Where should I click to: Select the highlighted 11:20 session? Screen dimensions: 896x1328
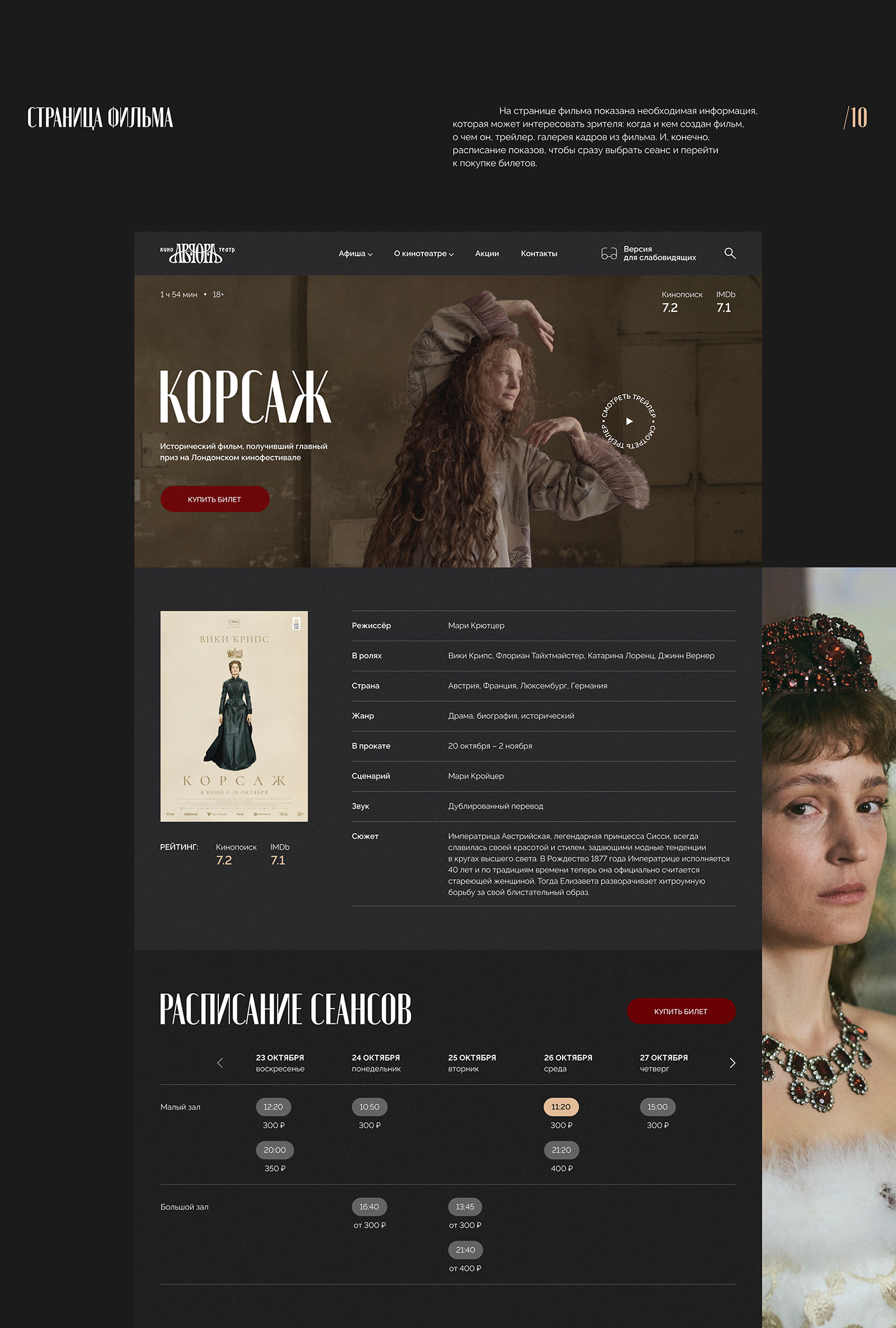561,1106
